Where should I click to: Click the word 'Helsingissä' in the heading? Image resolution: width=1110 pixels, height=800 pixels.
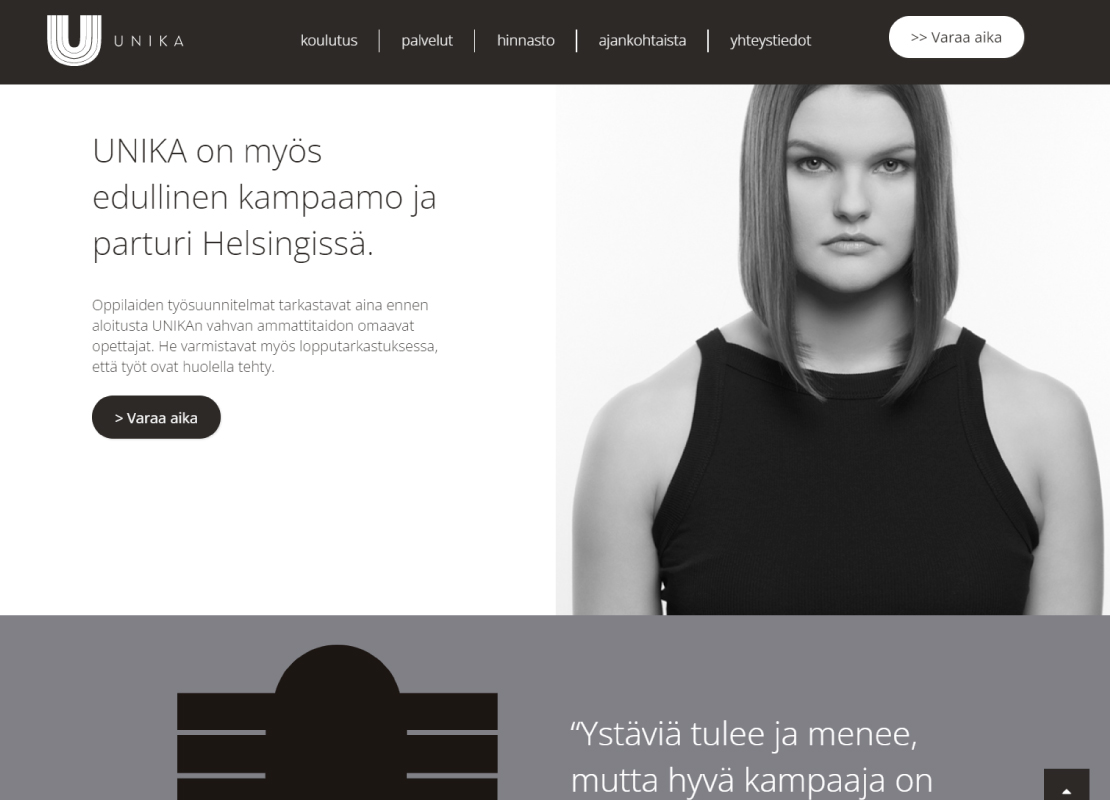[x=287, y=244]
